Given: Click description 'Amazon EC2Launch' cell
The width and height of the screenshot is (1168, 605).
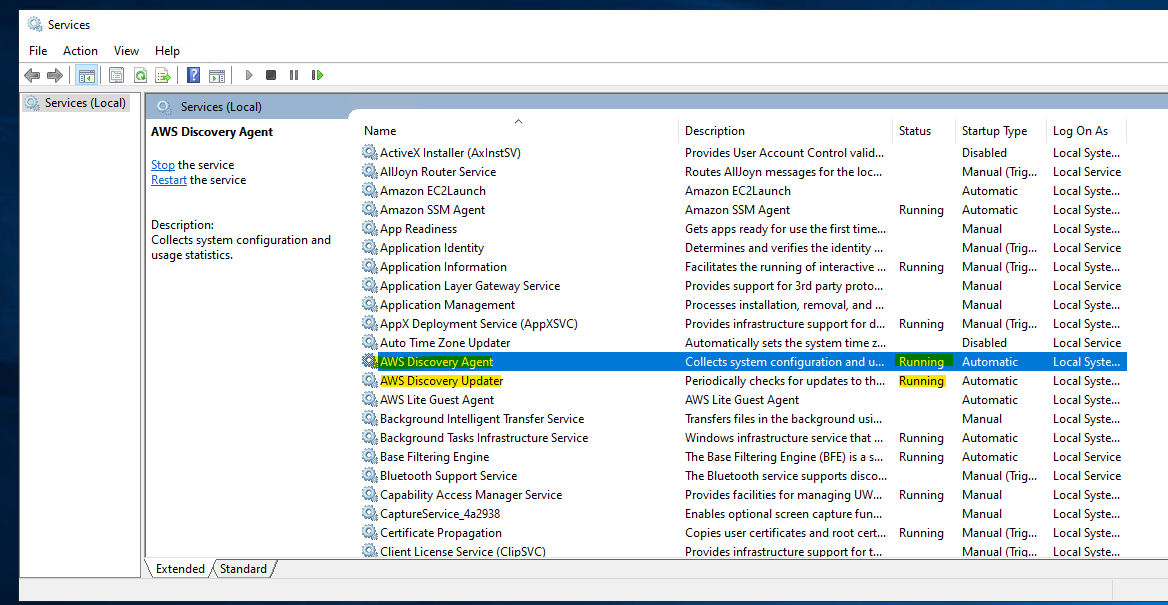Looking at the screenshot, I should point(737,191).
